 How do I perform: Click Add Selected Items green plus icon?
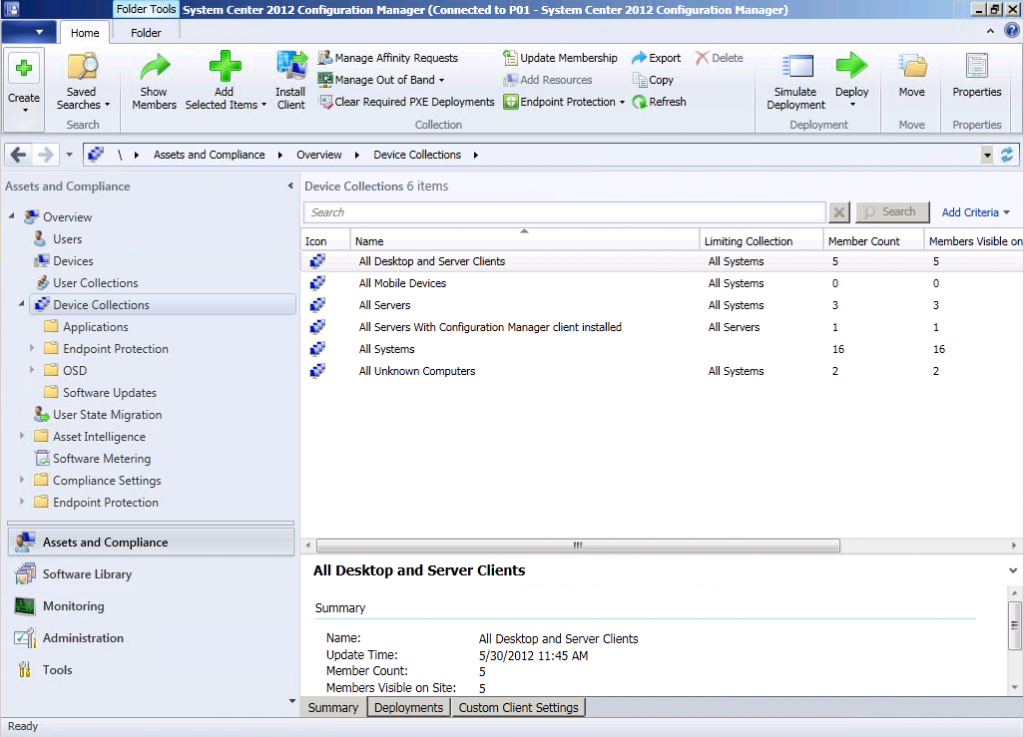pyautogui.click(x=225, y=67)
